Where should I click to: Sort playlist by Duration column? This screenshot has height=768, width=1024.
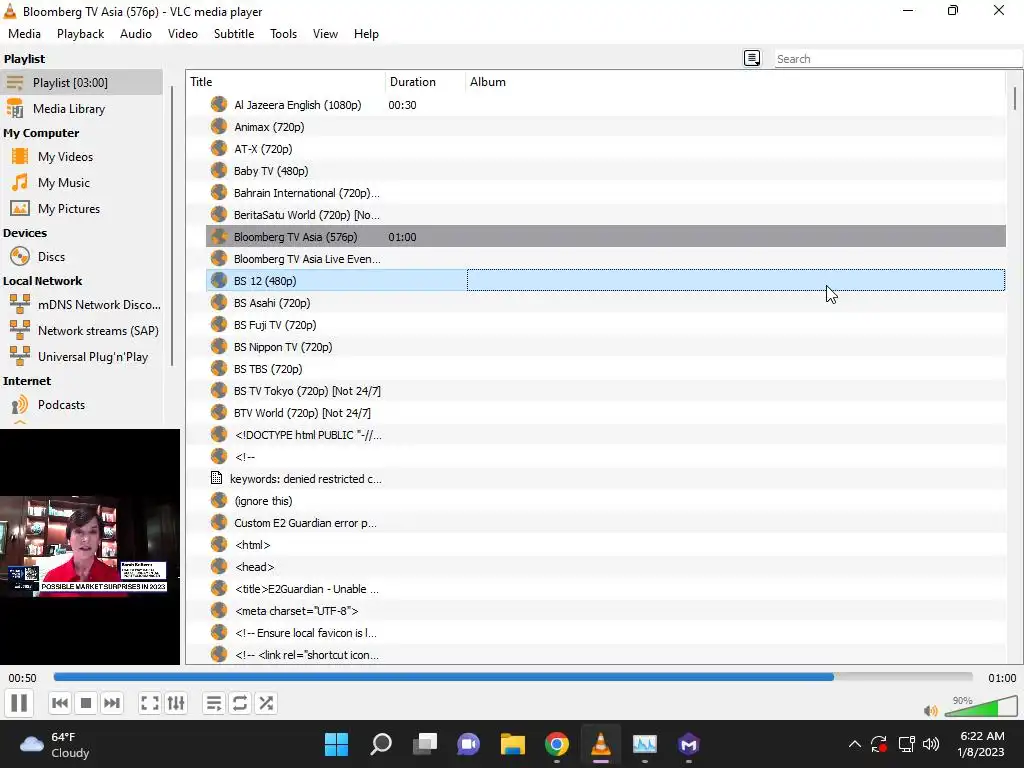coord(425,82)
